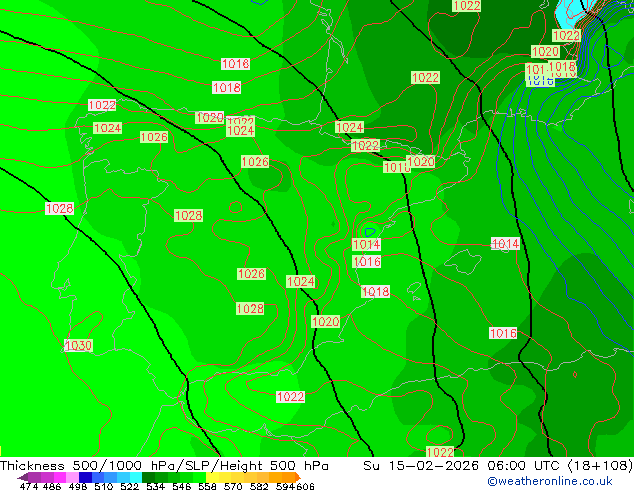
Task: Click the 582 legend value
Action: [259, 486]
